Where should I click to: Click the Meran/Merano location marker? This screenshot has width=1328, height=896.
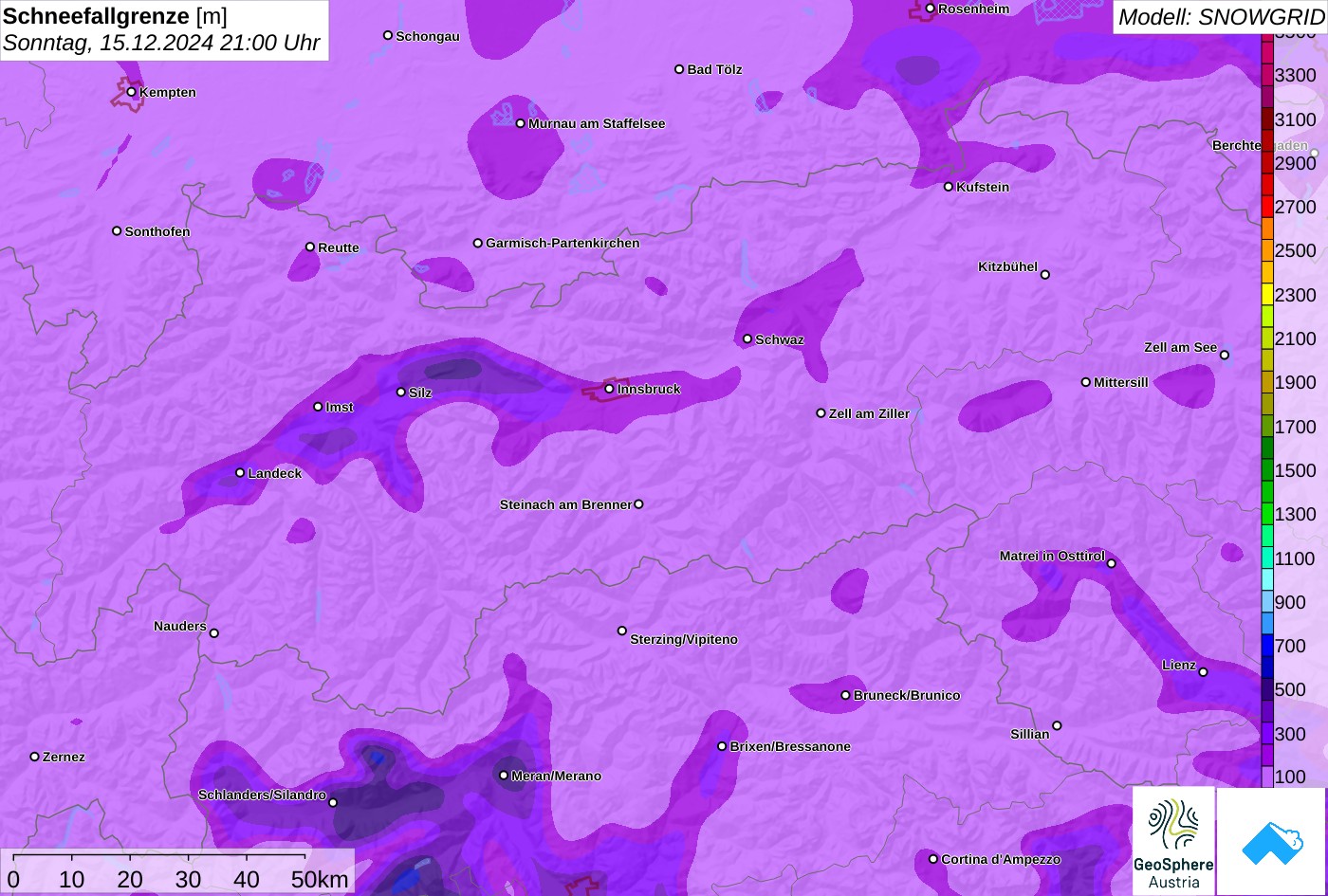point(504,776)
